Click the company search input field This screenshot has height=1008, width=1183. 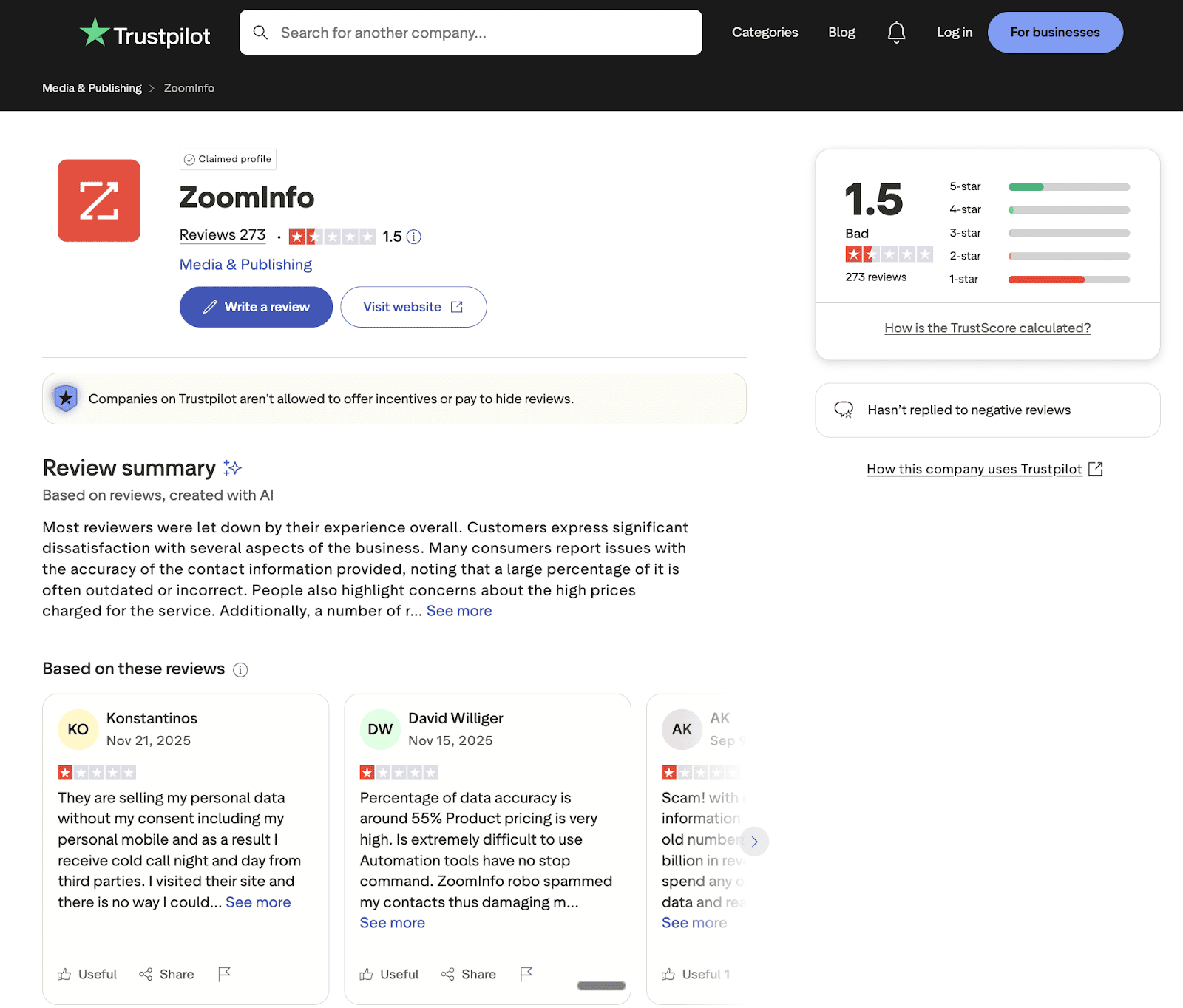click(x=471, y=33)
